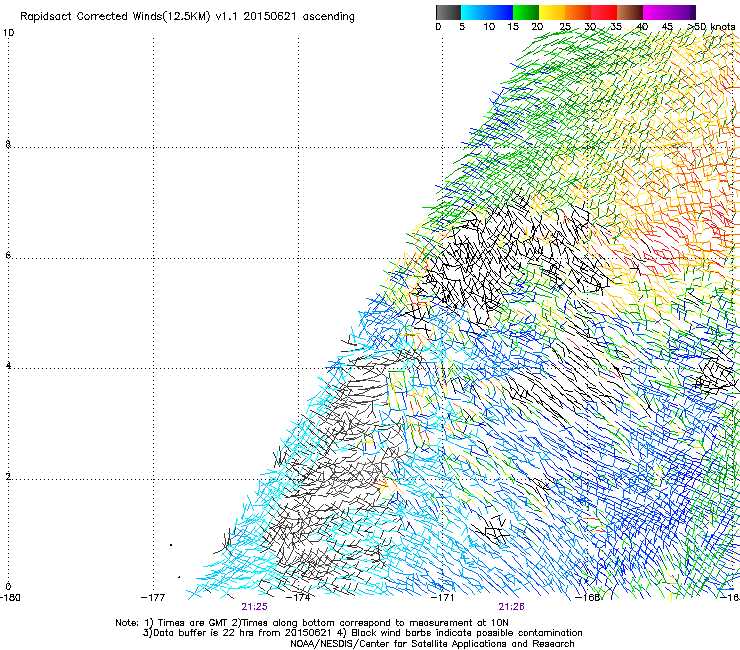Click the '>50 knots' legend label
The width and height of the screenshot is (740, 650).
(x=712, y=27)
